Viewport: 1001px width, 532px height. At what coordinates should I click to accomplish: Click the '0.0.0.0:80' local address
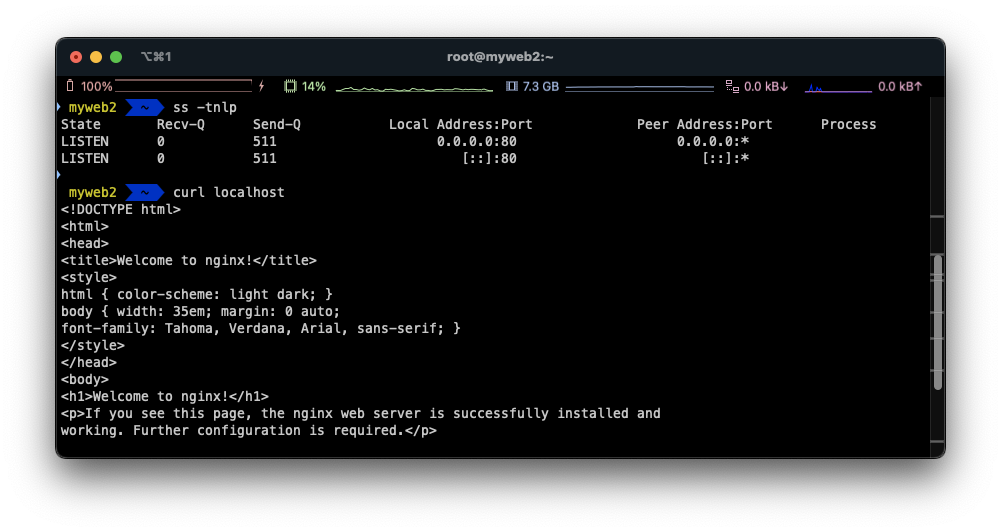click(x=476, y=141)
